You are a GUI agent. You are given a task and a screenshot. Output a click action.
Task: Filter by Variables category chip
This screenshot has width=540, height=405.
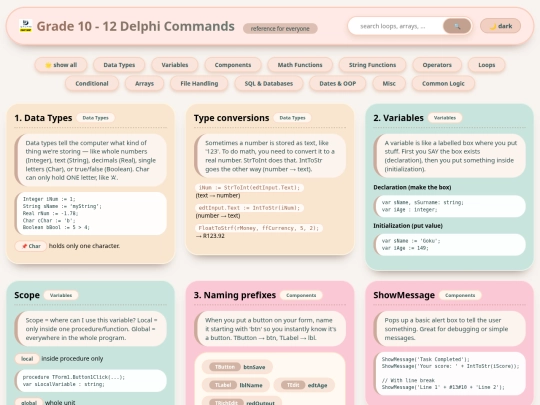click(175, 65)
